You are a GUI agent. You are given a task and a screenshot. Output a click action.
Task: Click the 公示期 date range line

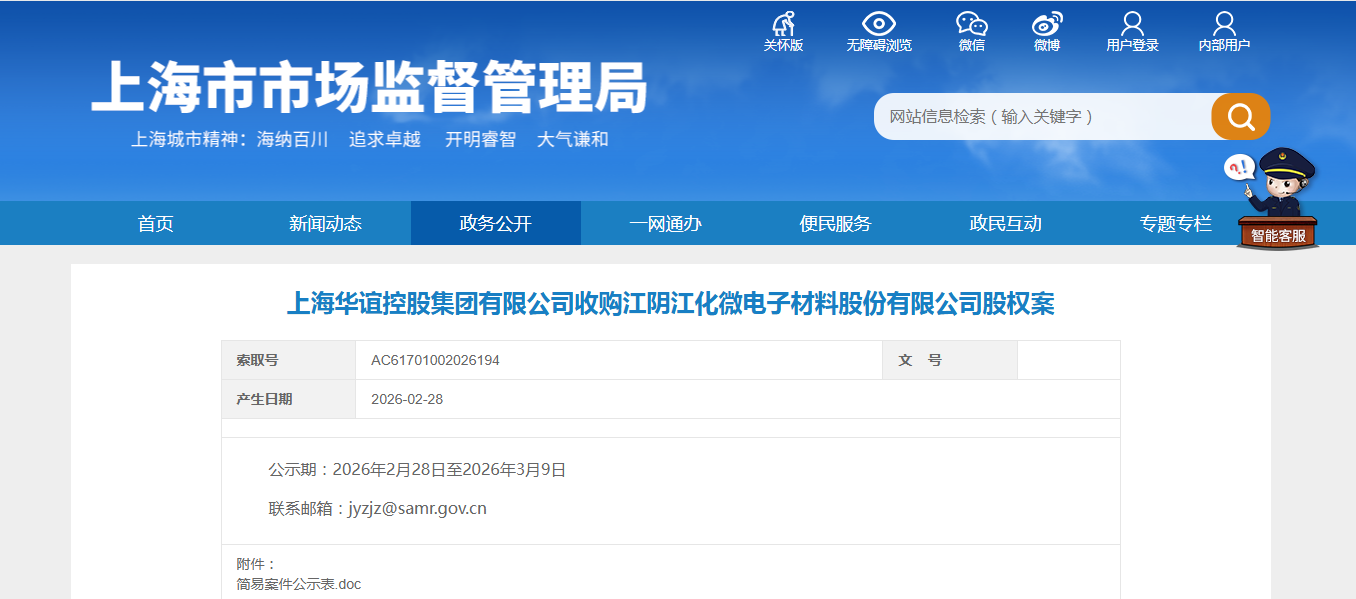[x=417, y=469]
